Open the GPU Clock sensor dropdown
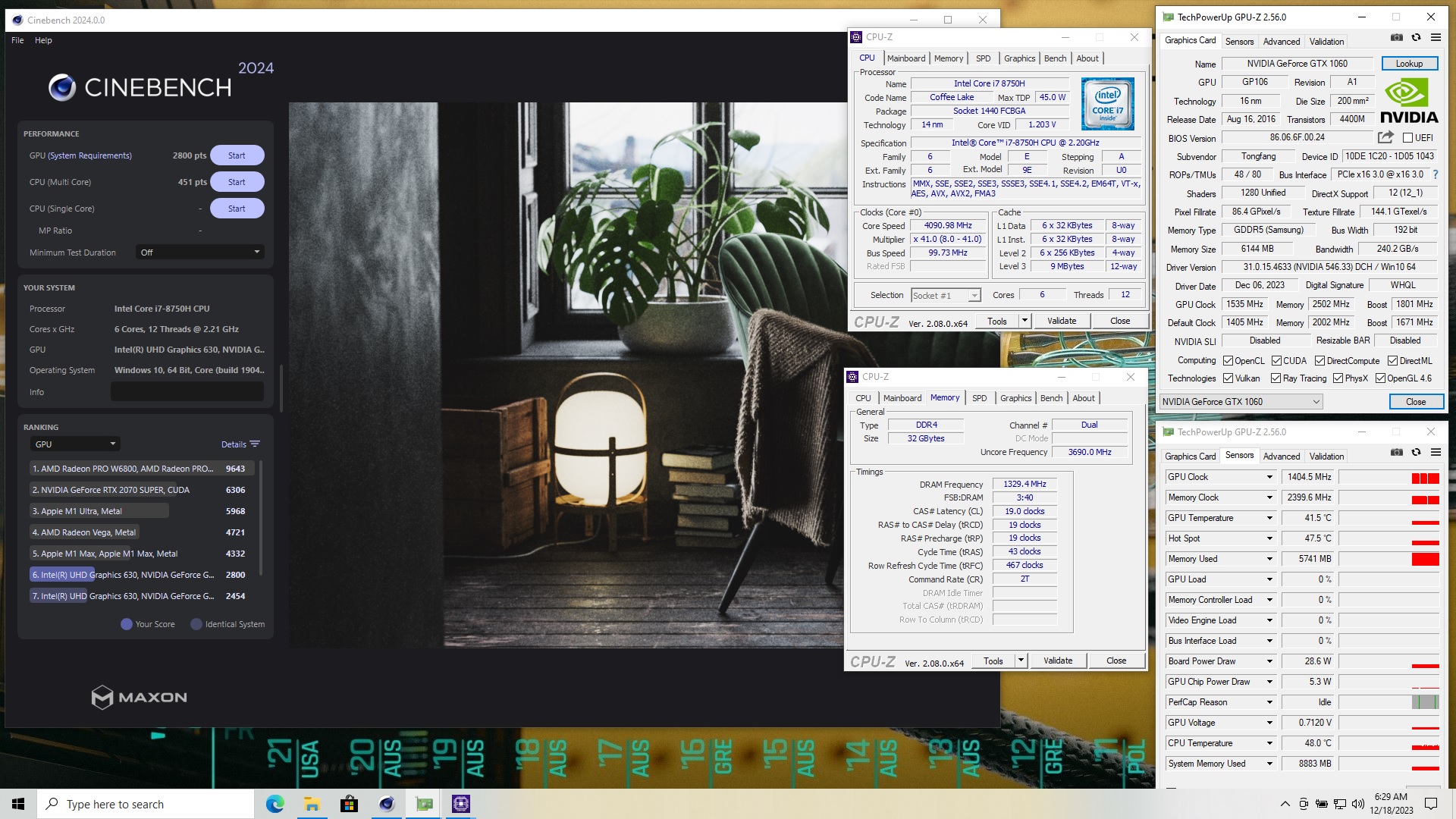Viewport: 1456px width, 819px height. pyautogui.click(x=1269, y=477)
